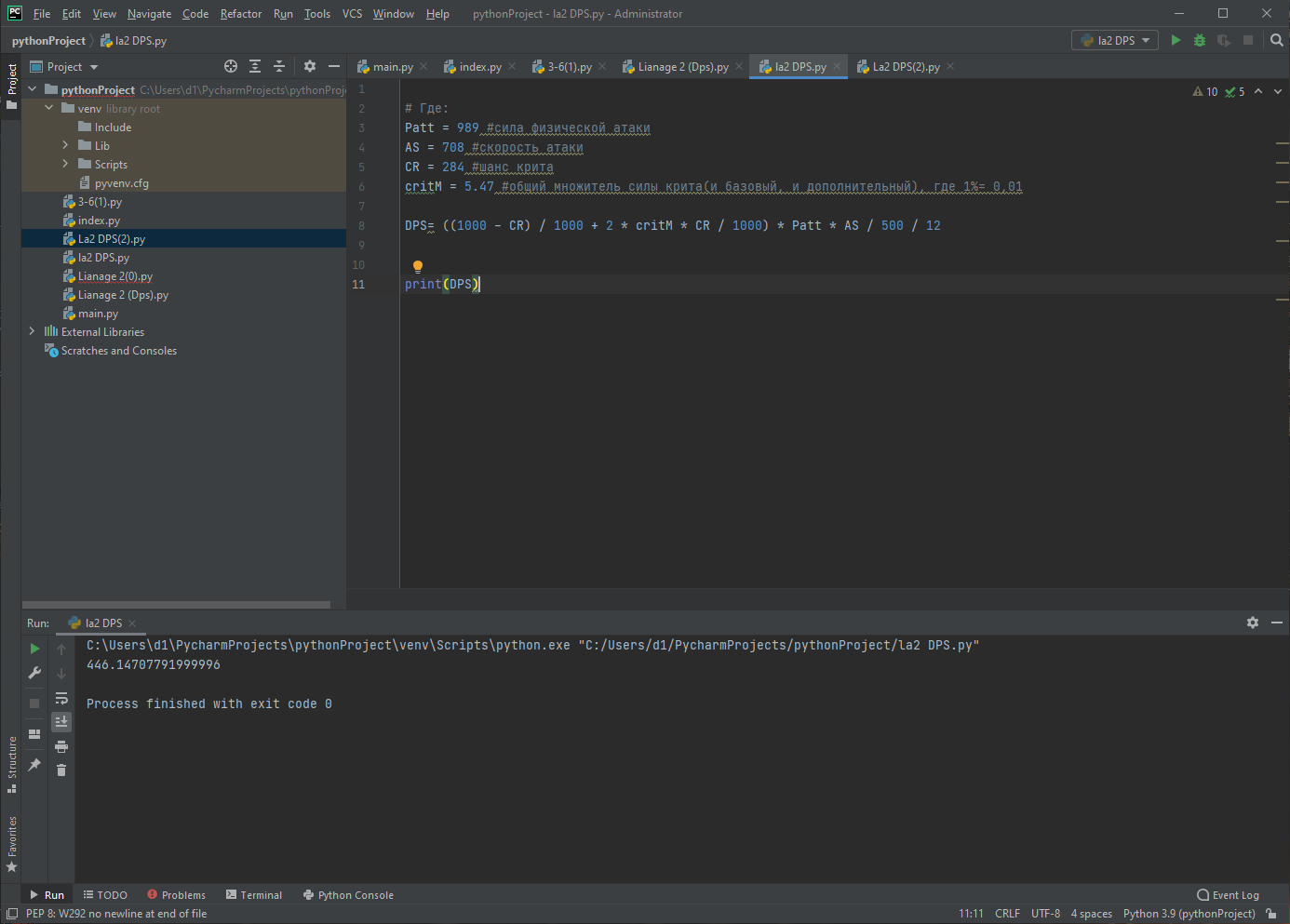Open the Terminal tool window
Image resolution: width=1290 pixels, height=924 pixels.
click(253, 895)
